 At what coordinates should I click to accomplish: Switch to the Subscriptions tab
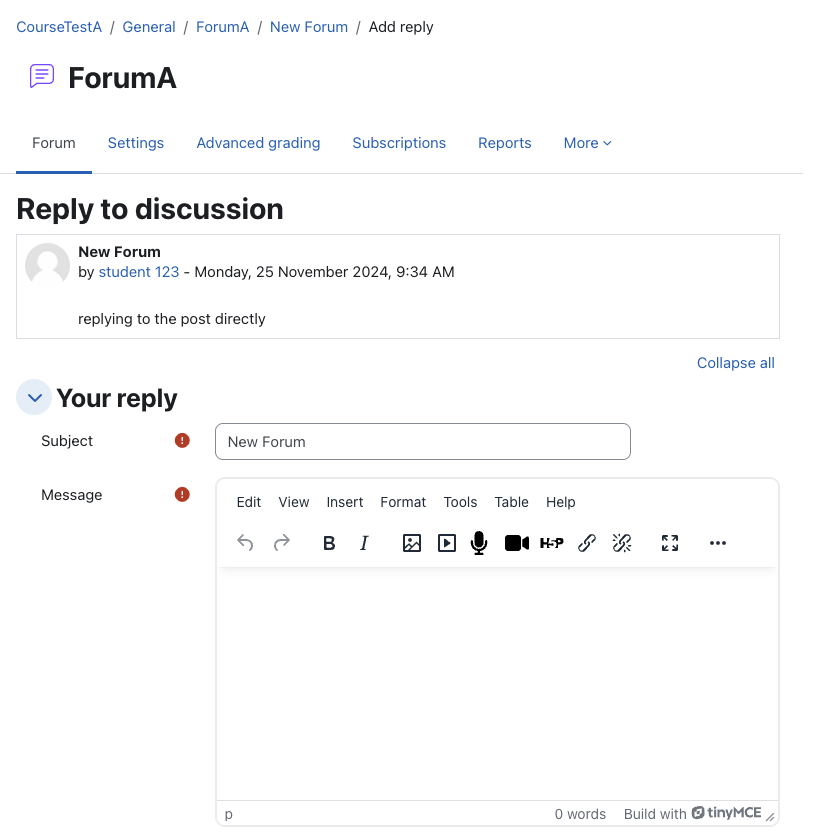399,143
